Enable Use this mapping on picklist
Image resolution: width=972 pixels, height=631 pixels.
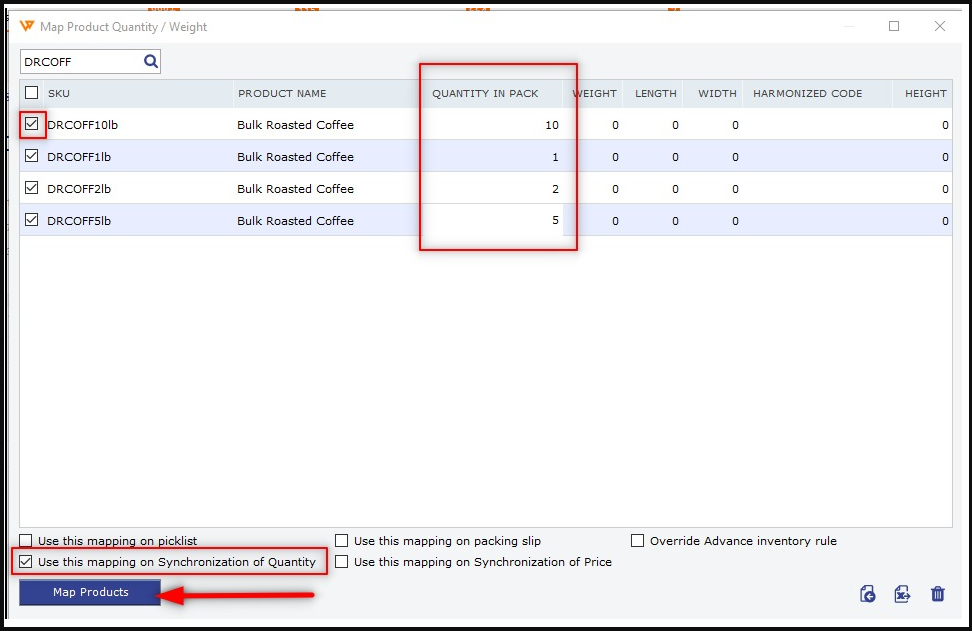pyautogui.click(x=26, y=541)
